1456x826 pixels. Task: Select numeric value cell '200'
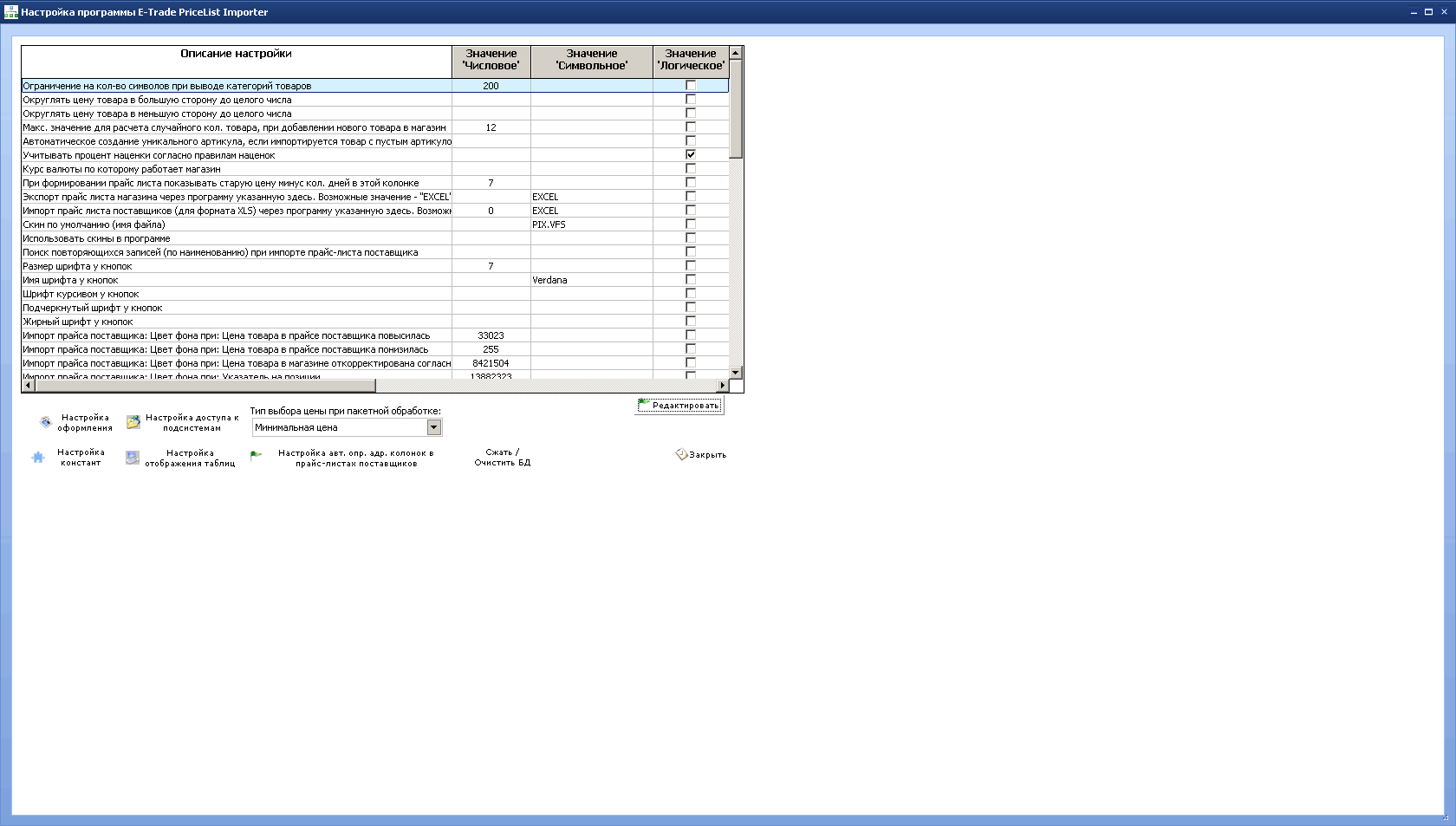[x=491, y=86]
